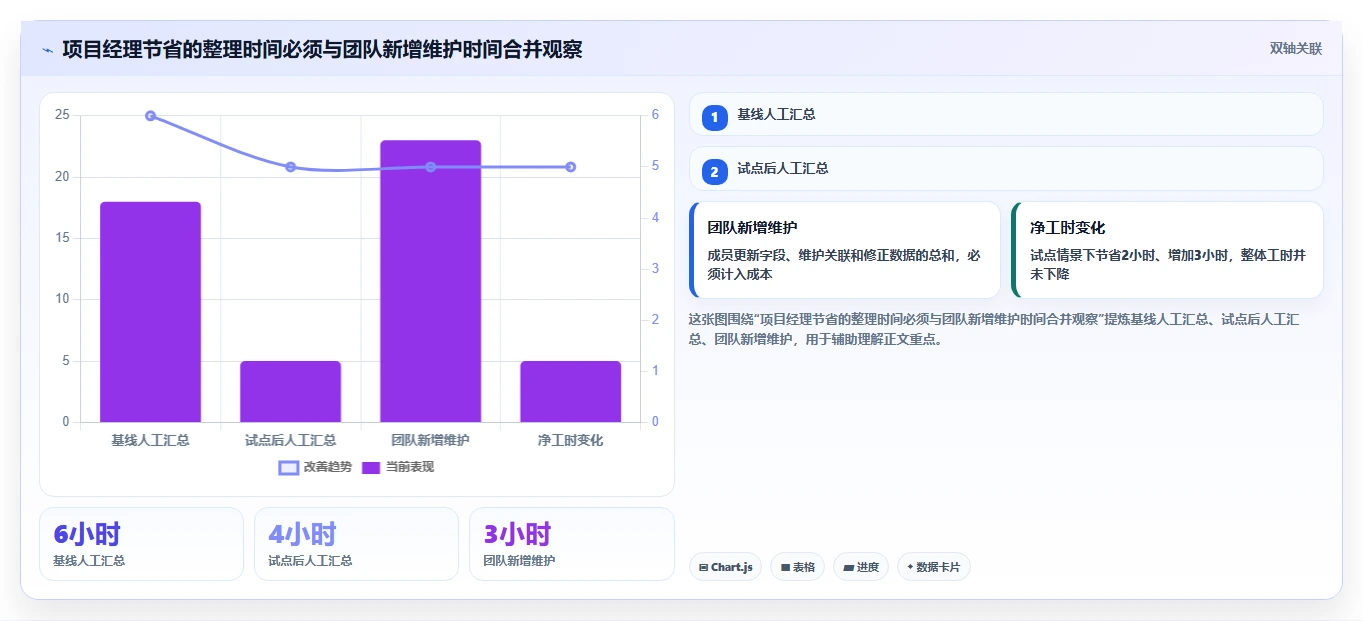
Task: Click the x-axis label 基线人工汇总
Action: point(150,440)
